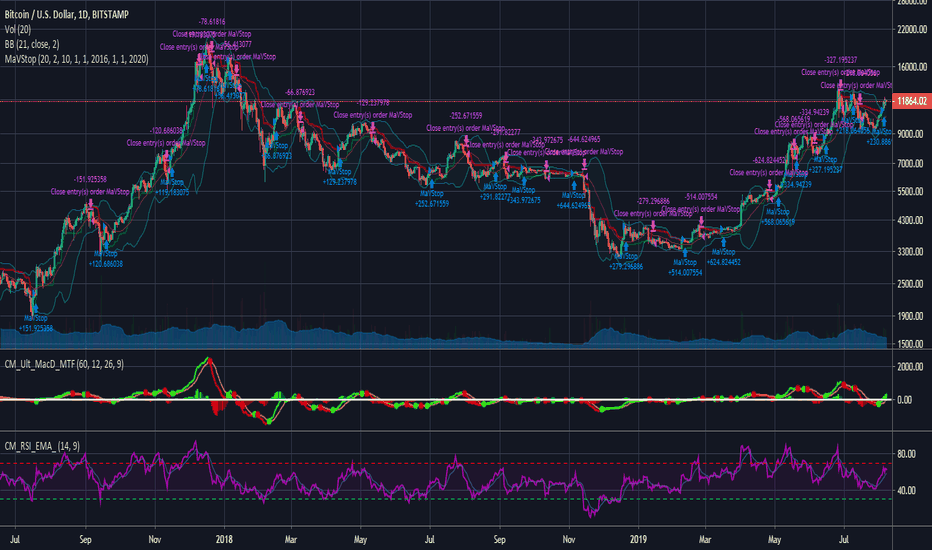Click the 2500.00 price axis value
Screen dimensions: 932x550
tap(912, 284)
